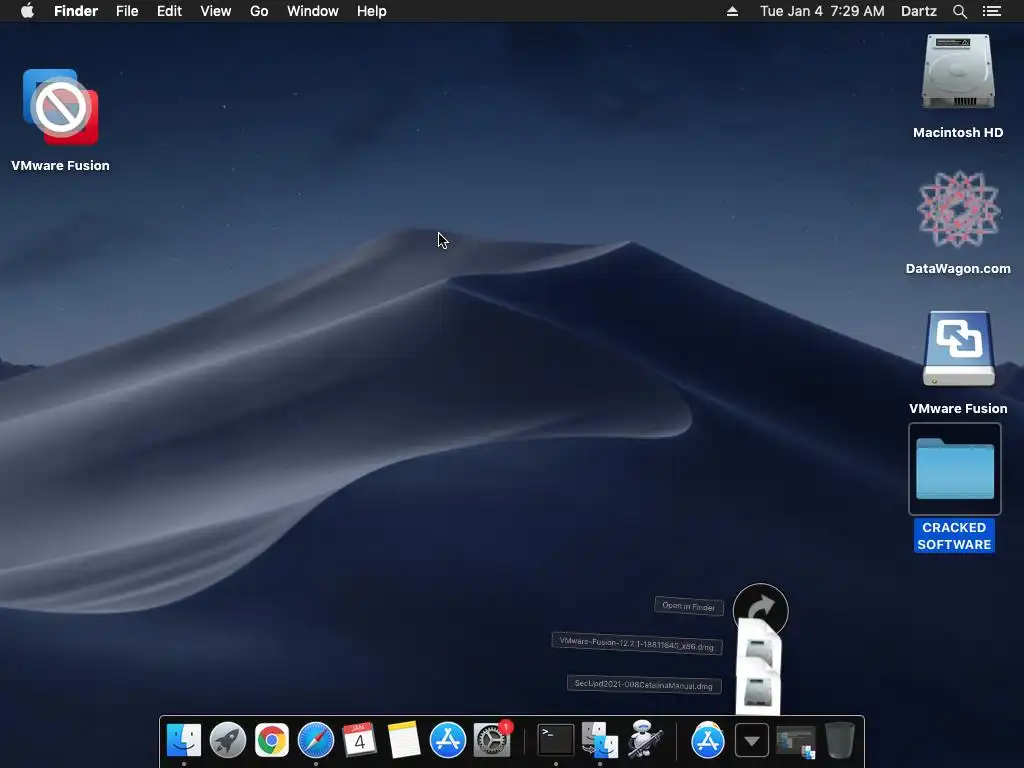Open the Finder menu
Image resolution: width=1024 pixels, height=768 pixels.
tap(76, 11)
